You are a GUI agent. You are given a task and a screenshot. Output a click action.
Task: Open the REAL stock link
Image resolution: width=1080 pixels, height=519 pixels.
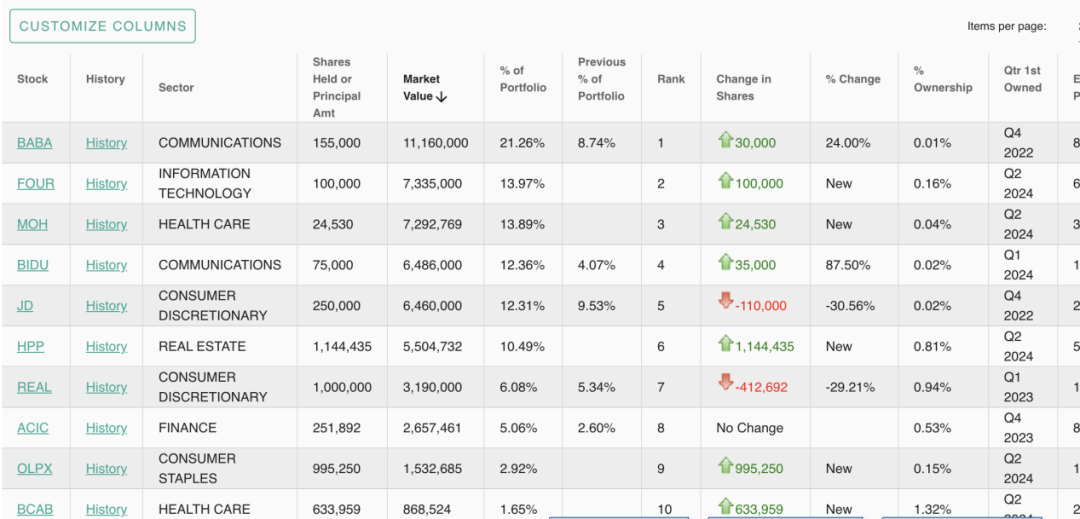34,387
